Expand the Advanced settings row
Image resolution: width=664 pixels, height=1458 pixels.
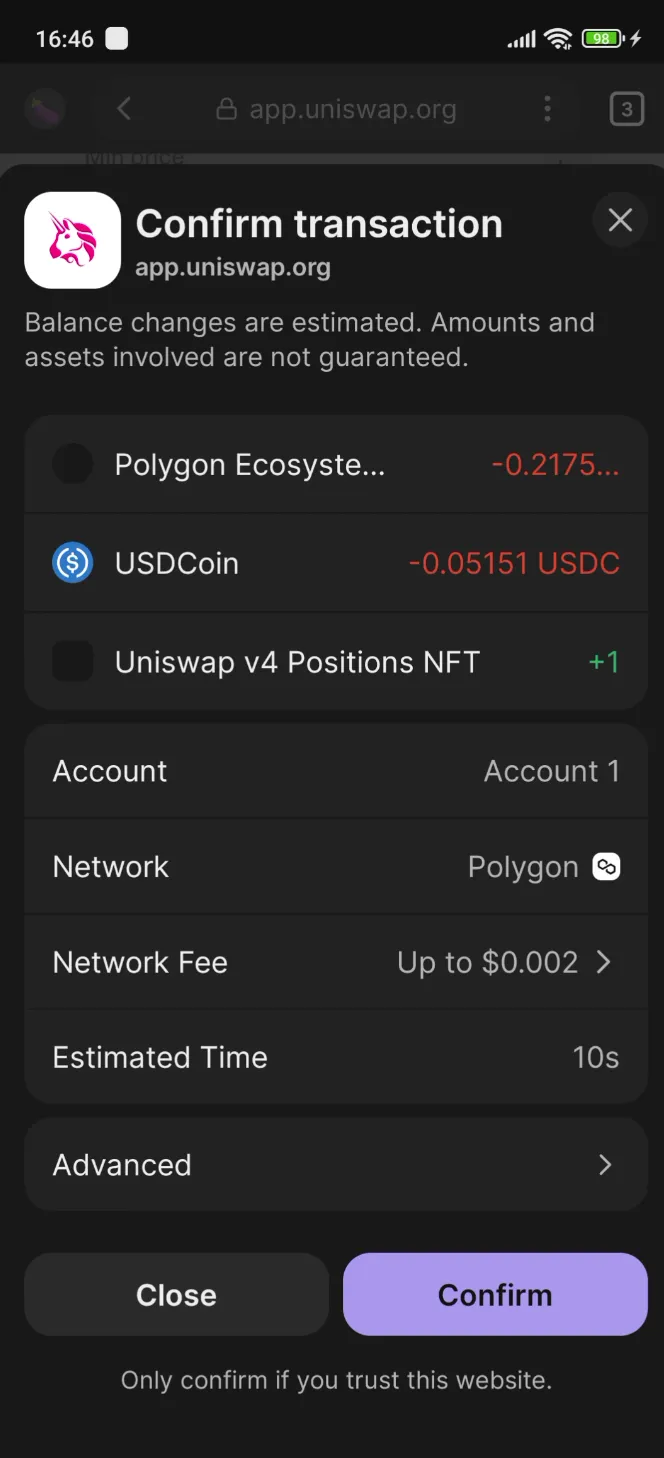tap(336, 1165)
